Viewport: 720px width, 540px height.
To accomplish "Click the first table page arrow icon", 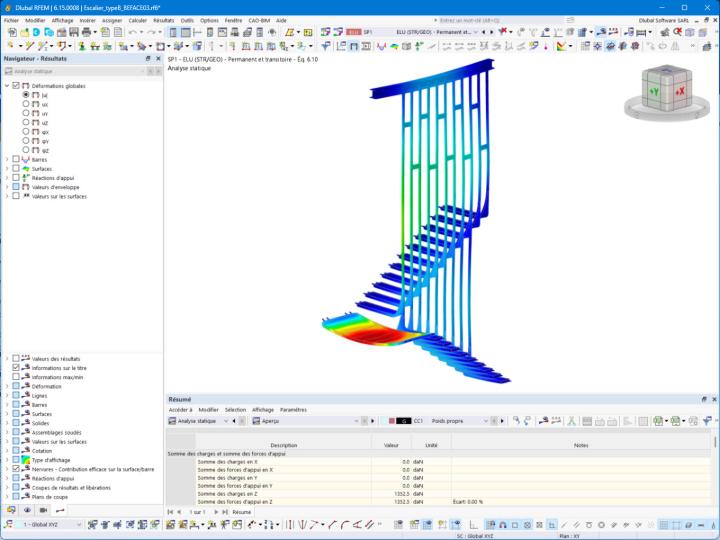I will (170, 512).
